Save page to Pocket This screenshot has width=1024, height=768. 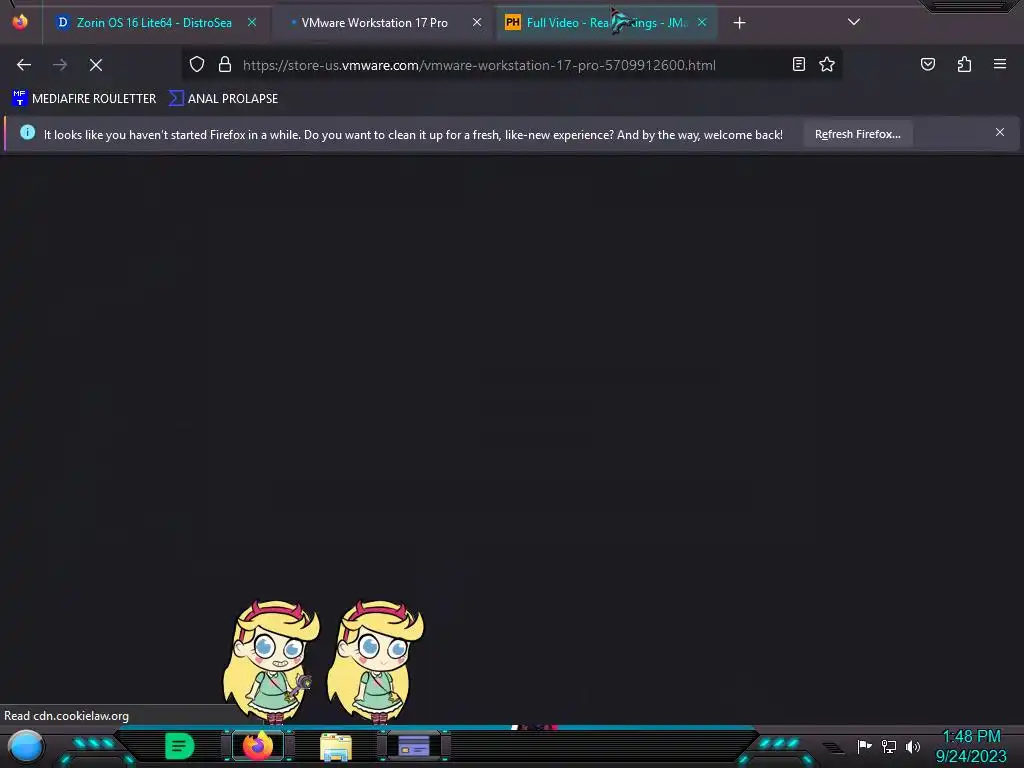pyautogui.click(x=927, y=64)
